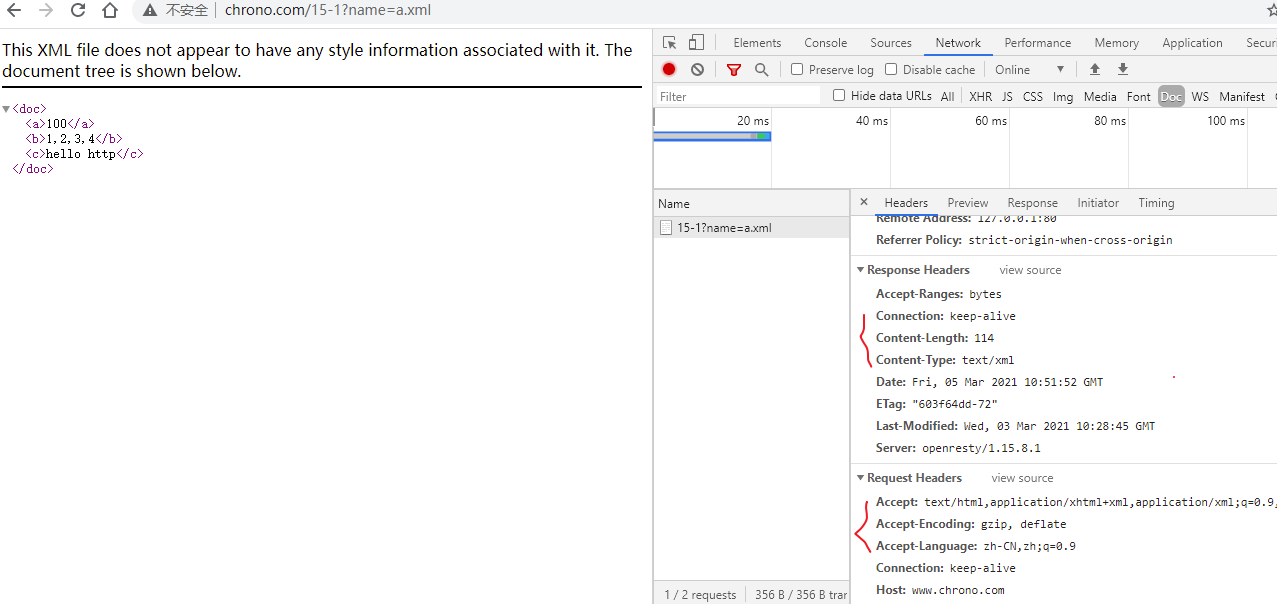Open the Timing tab in request details

(1156, 203)
